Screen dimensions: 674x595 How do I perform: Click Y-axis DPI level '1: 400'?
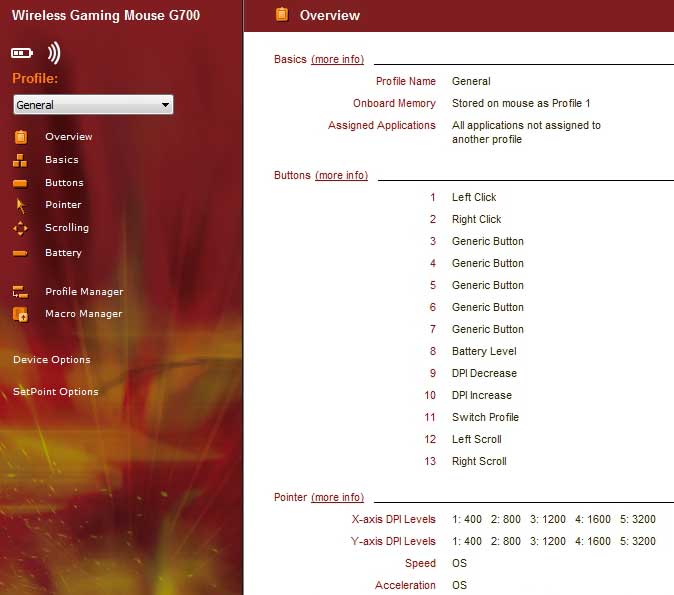[x=467, y=541]
